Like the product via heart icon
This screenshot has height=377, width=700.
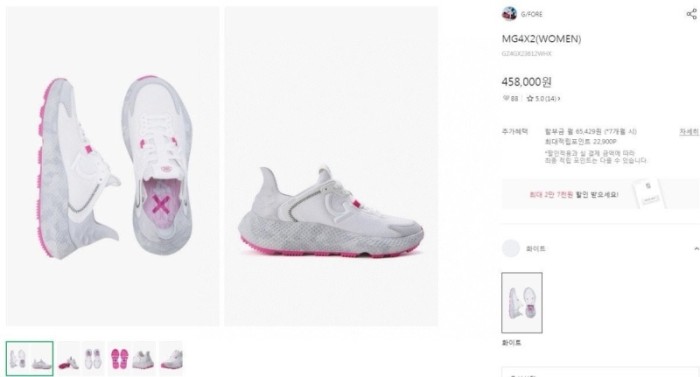tap(506, 98)
